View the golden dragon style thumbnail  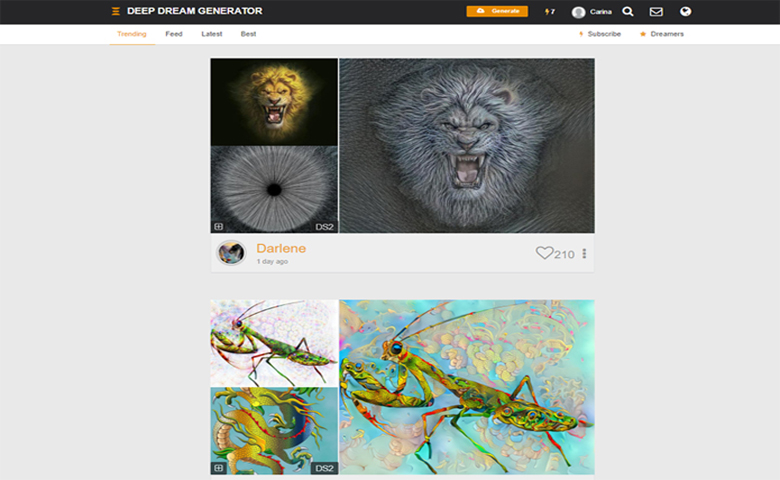pos(274,431)
